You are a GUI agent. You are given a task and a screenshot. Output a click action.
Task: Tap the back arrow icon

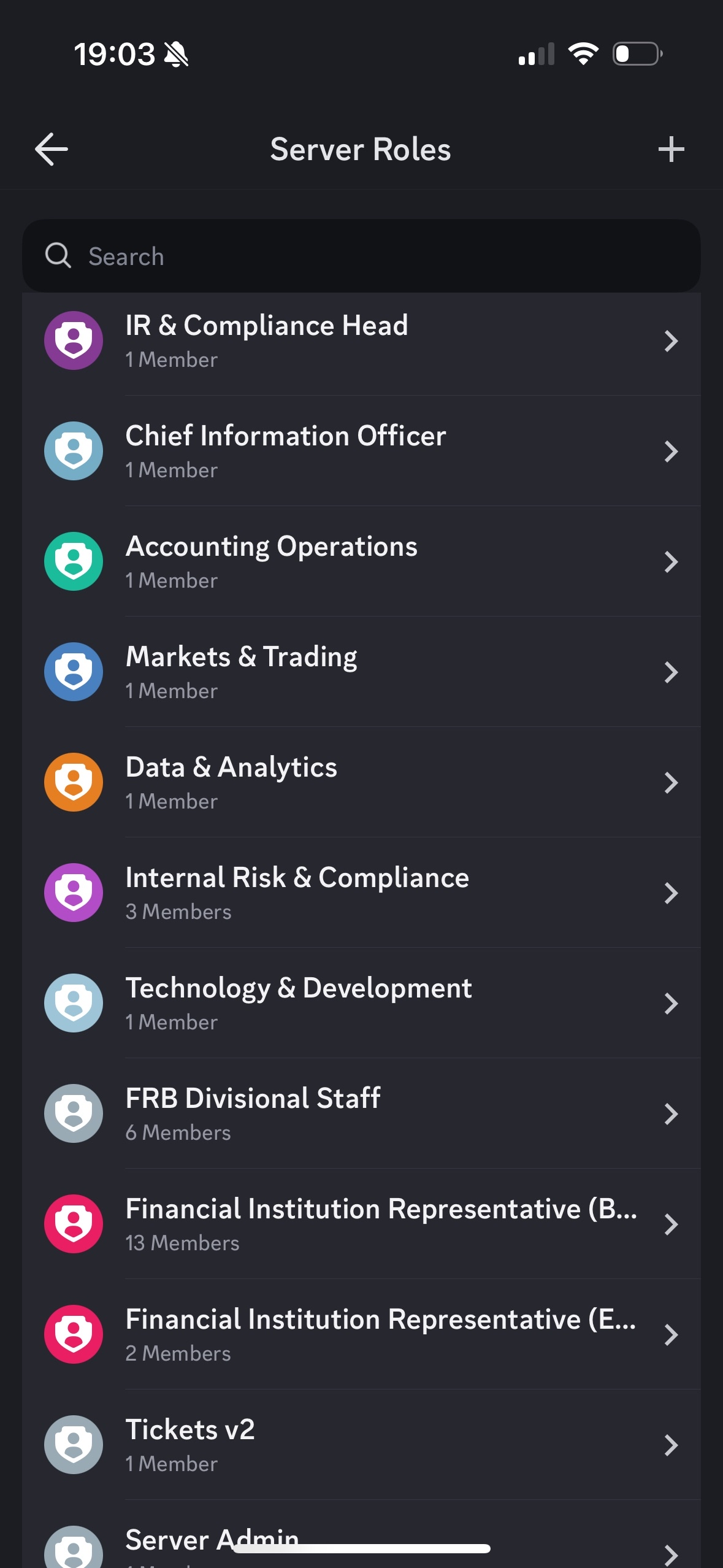tap(52, 149)
